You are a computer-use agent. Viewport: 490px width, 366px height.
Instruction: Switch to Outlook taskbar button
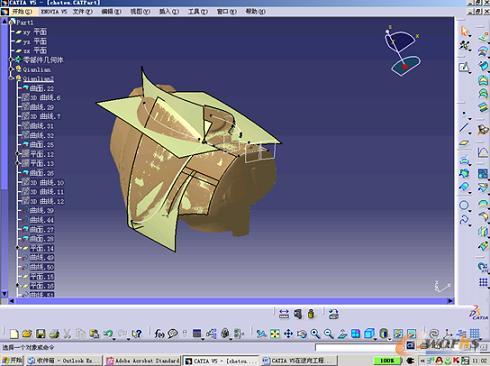(64, 360)
